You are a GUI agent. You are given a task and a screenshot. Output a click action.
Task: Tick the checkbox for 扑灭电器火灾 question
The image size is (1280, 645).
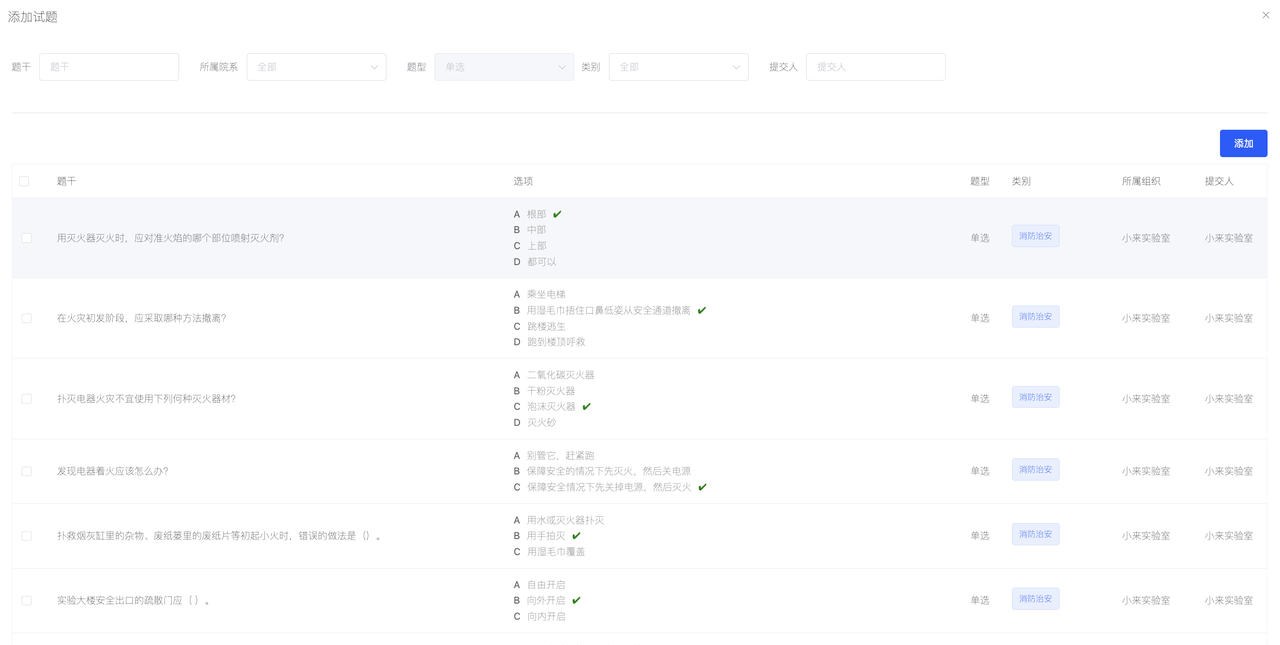point(26,398)
